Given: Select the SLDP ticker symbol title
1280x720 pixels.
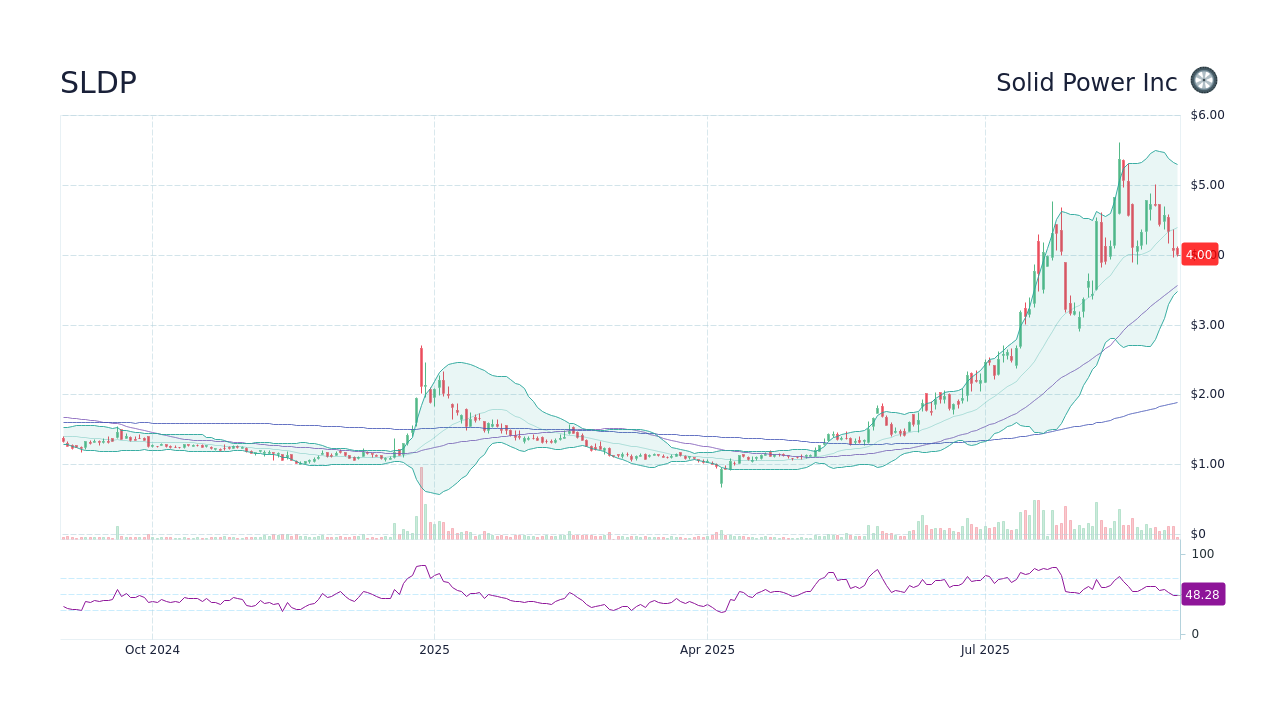Looking at the screenshot, I should 98,83.
